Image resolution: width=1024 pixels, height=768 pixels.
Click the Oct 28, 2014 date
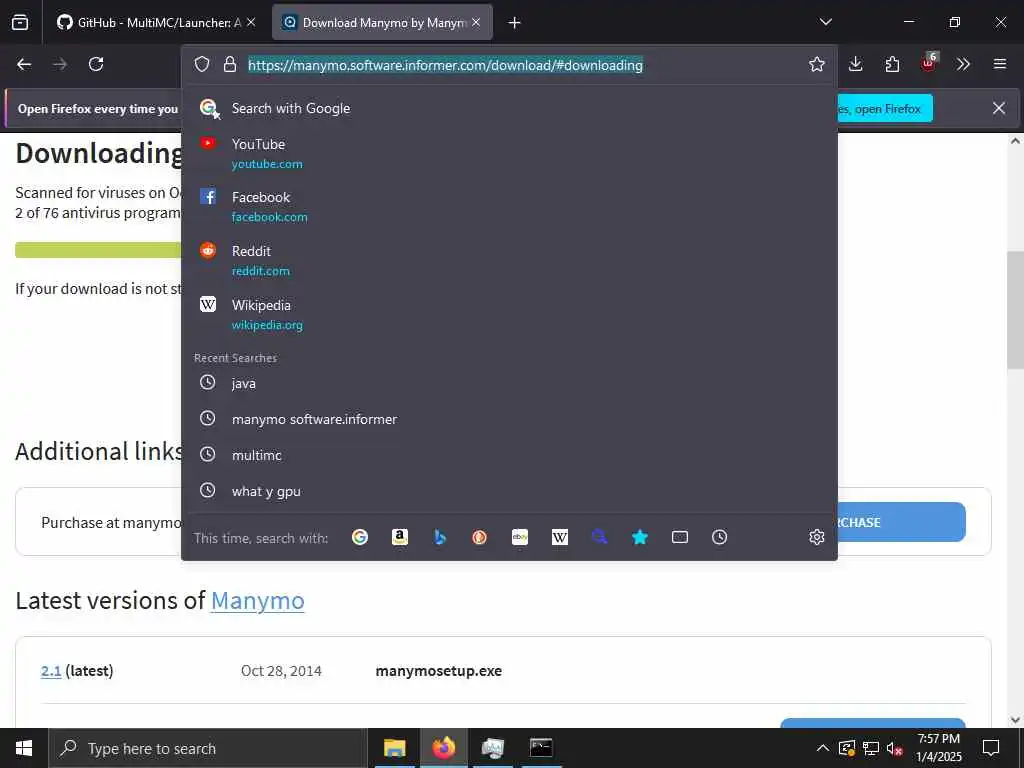(281, 671)
